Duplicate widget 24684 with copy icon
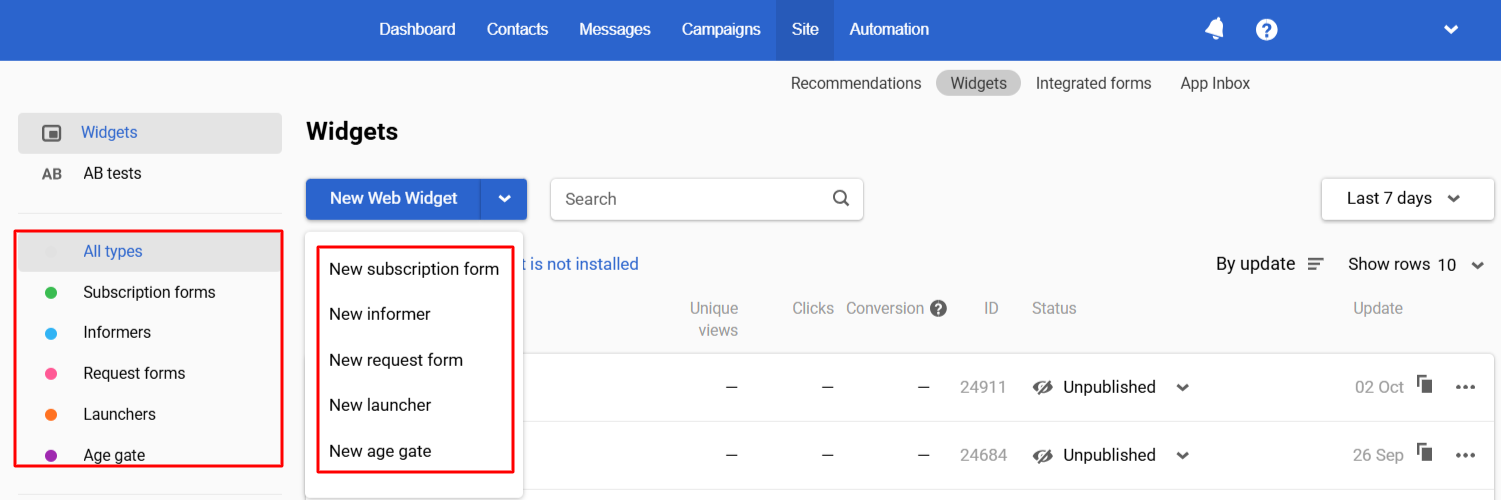The width and height of the screenshot is (1501, 500). pyautogui.click(x=1425, y=453)
